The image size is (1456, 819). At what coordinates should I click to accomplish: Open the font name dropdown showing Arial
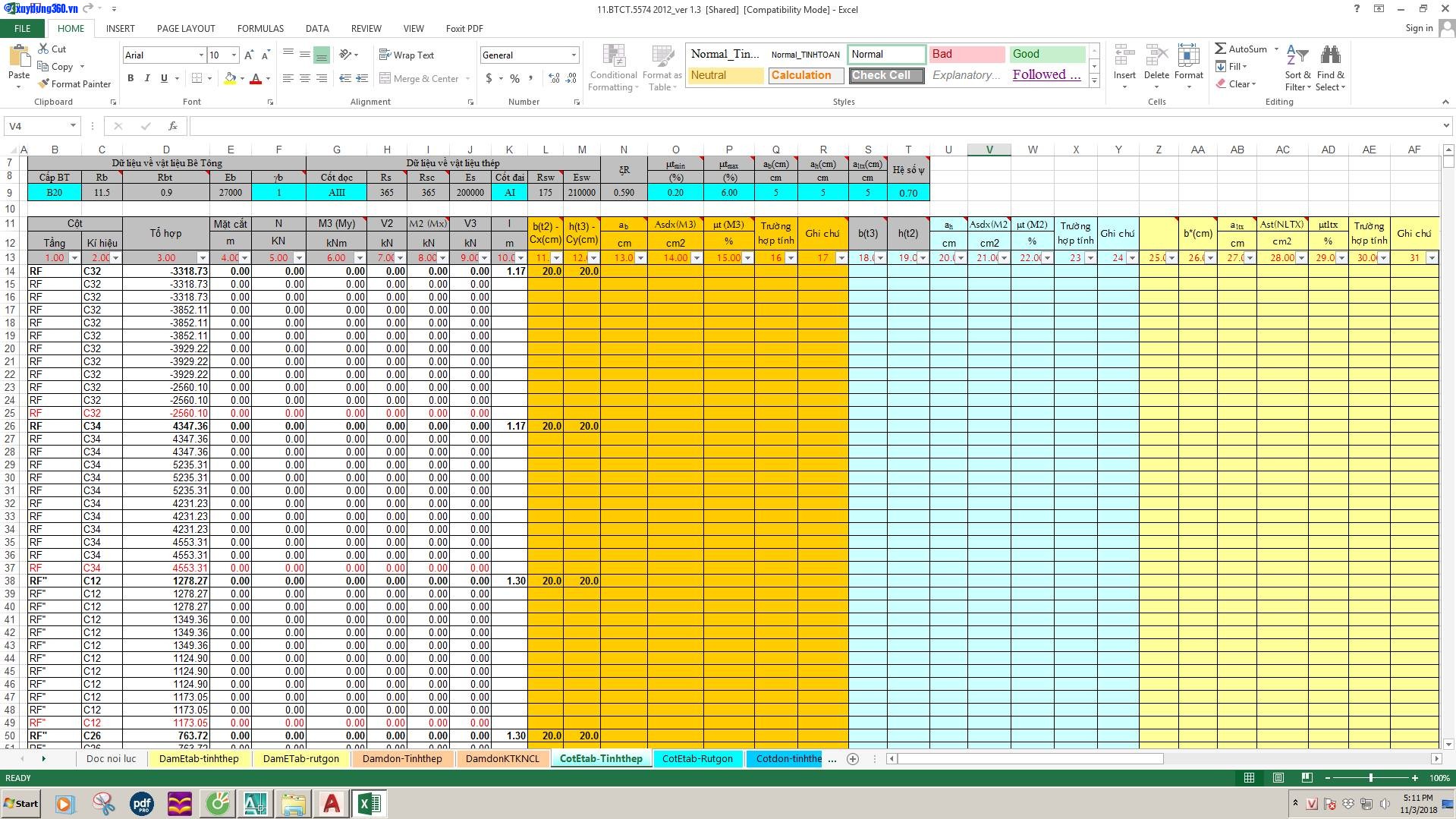tap(201, 55)
